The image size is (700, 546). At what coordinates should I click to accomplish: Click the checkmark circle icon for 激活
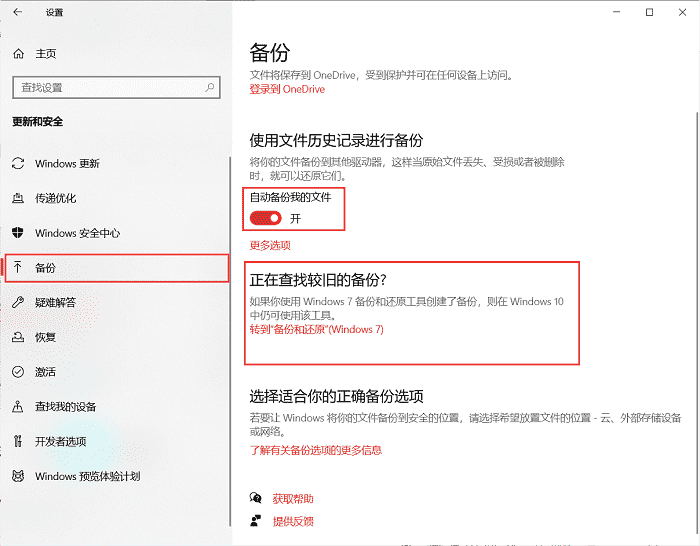point(18,371)
